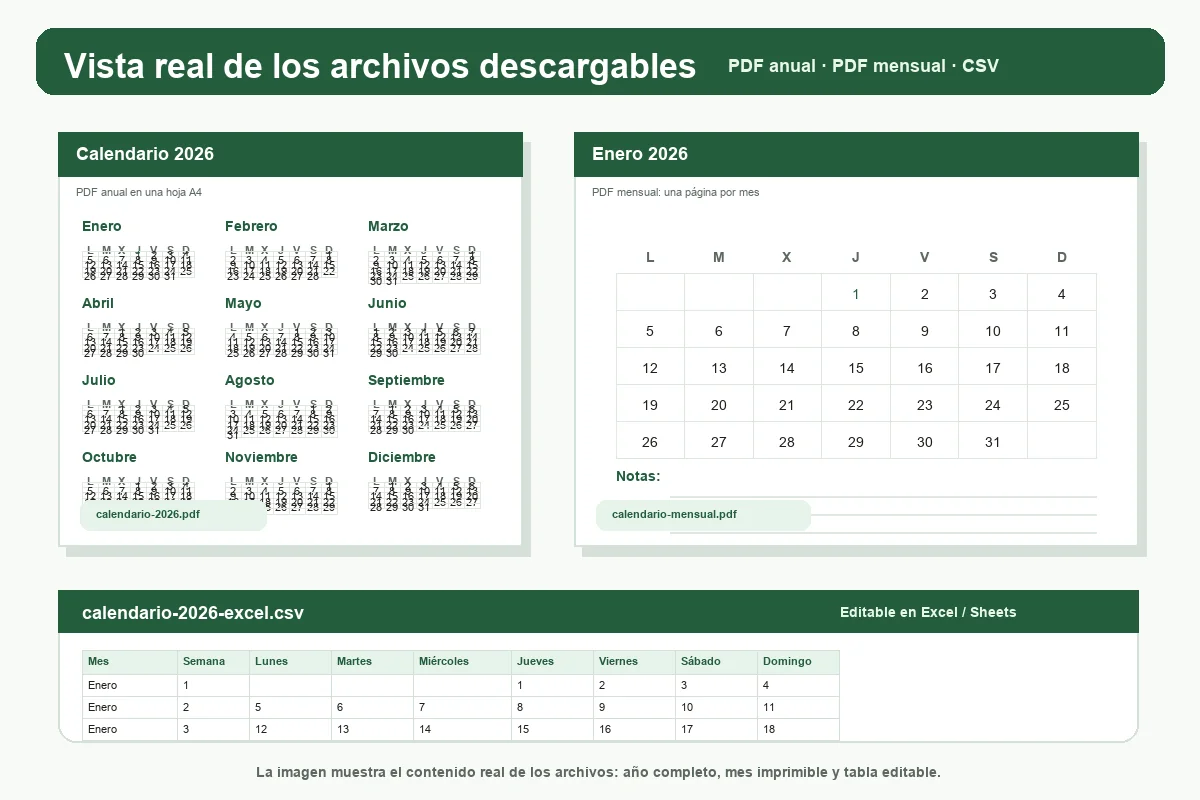The height and width of the screenshot is (800, 1200).
Task: Click day 20 in the large Enero 2026 grid
Action: coord(719,405)
